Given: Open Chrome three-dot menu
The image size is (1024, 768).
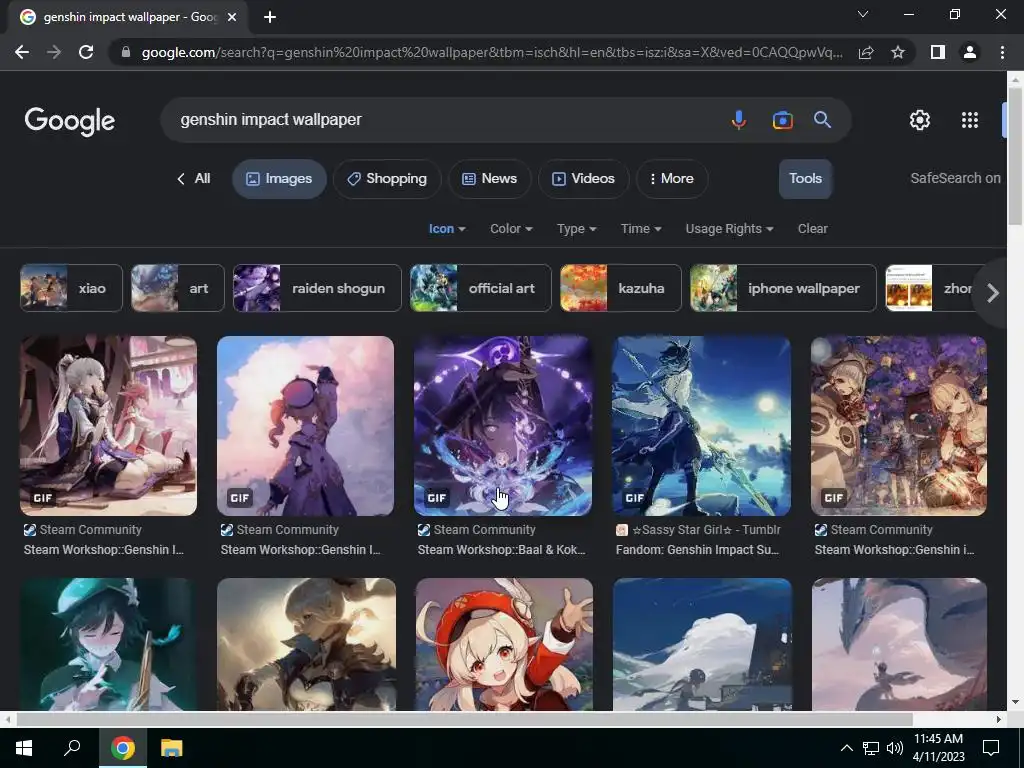Looking at the screenshot, I should (x=1002, y=52).
